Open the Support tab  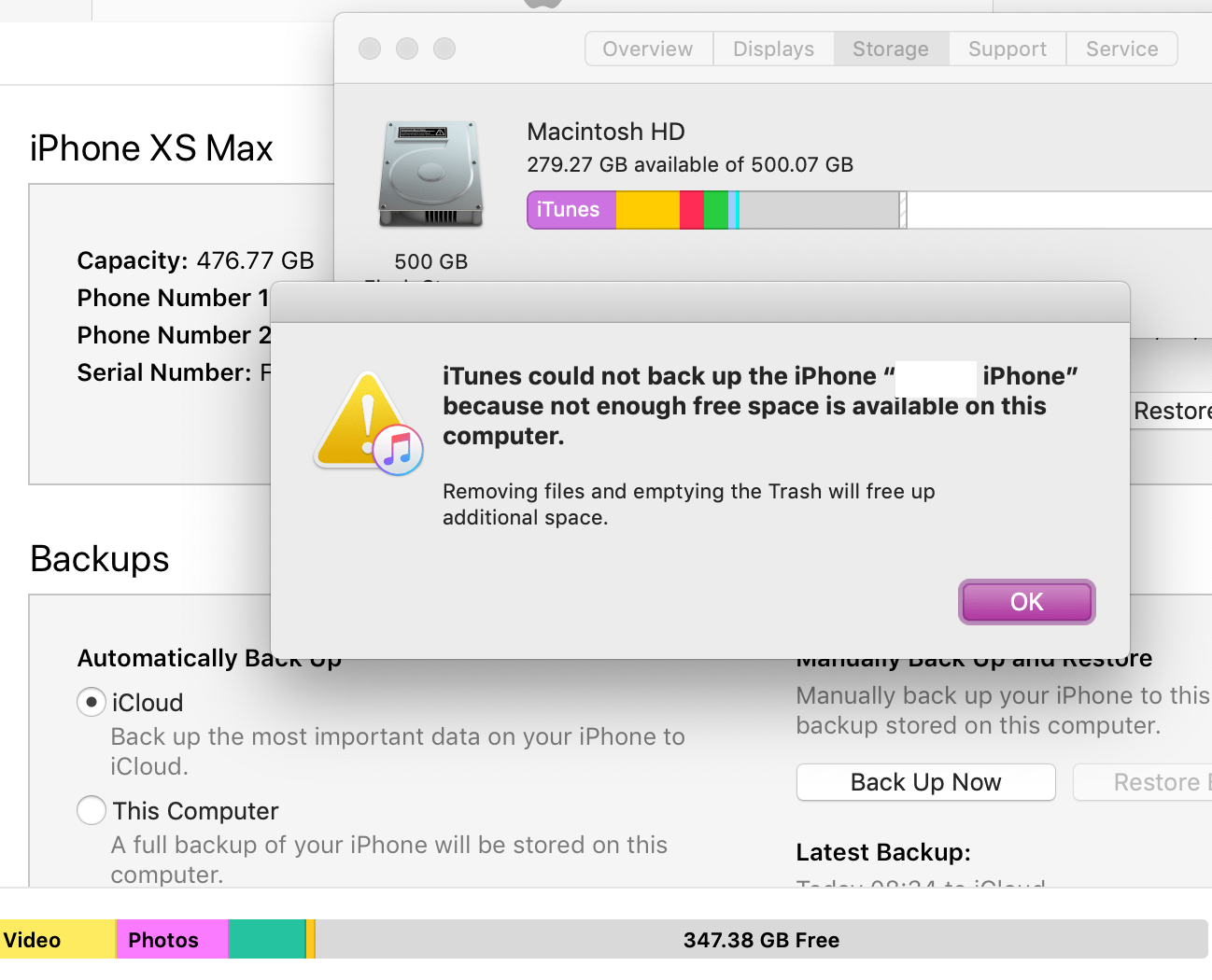click(1007, 49)
